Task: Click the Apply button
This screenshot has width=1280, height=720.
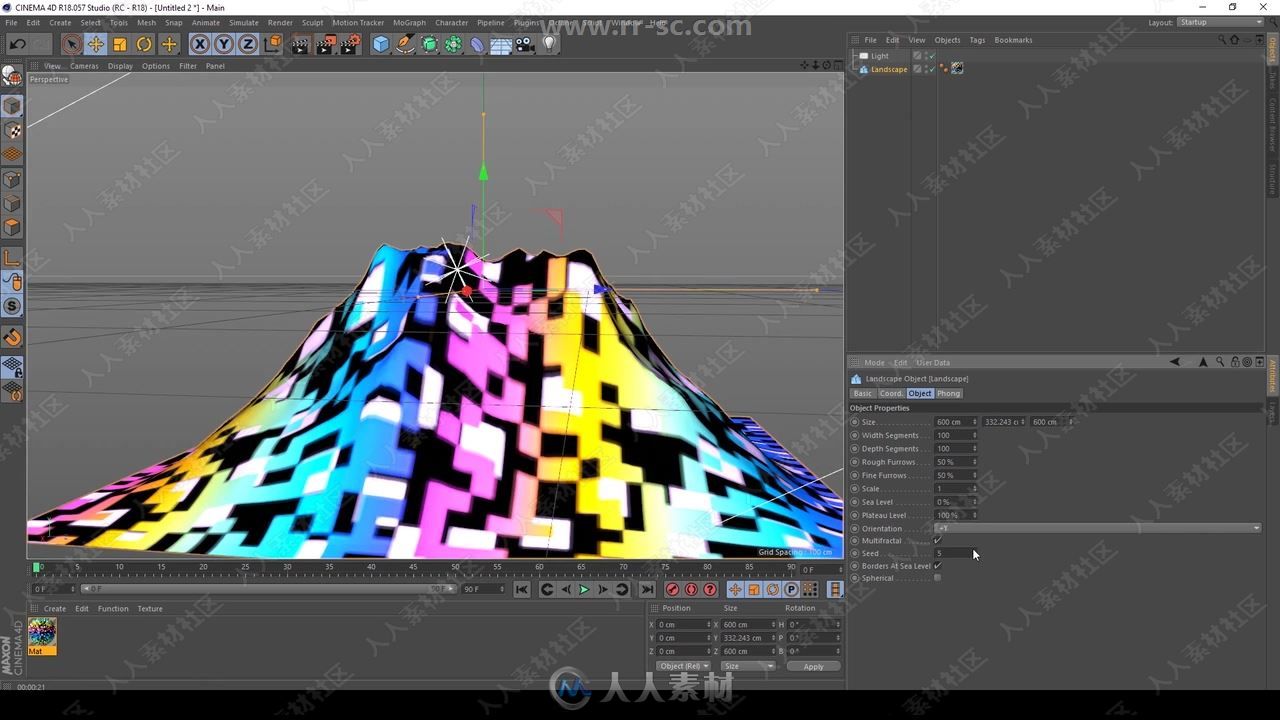Action: point(814,666)
